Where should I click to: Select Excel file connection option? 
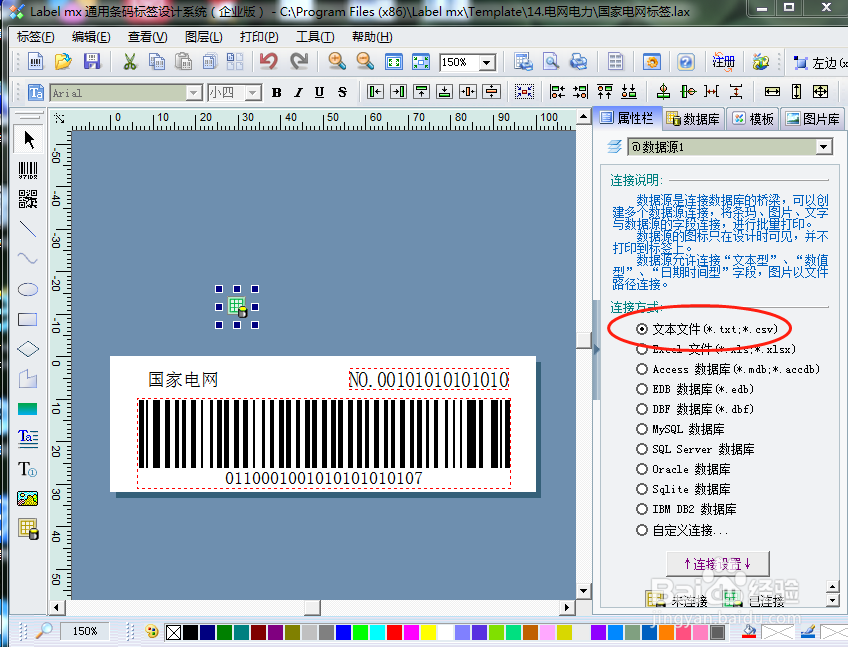point(716,349)
